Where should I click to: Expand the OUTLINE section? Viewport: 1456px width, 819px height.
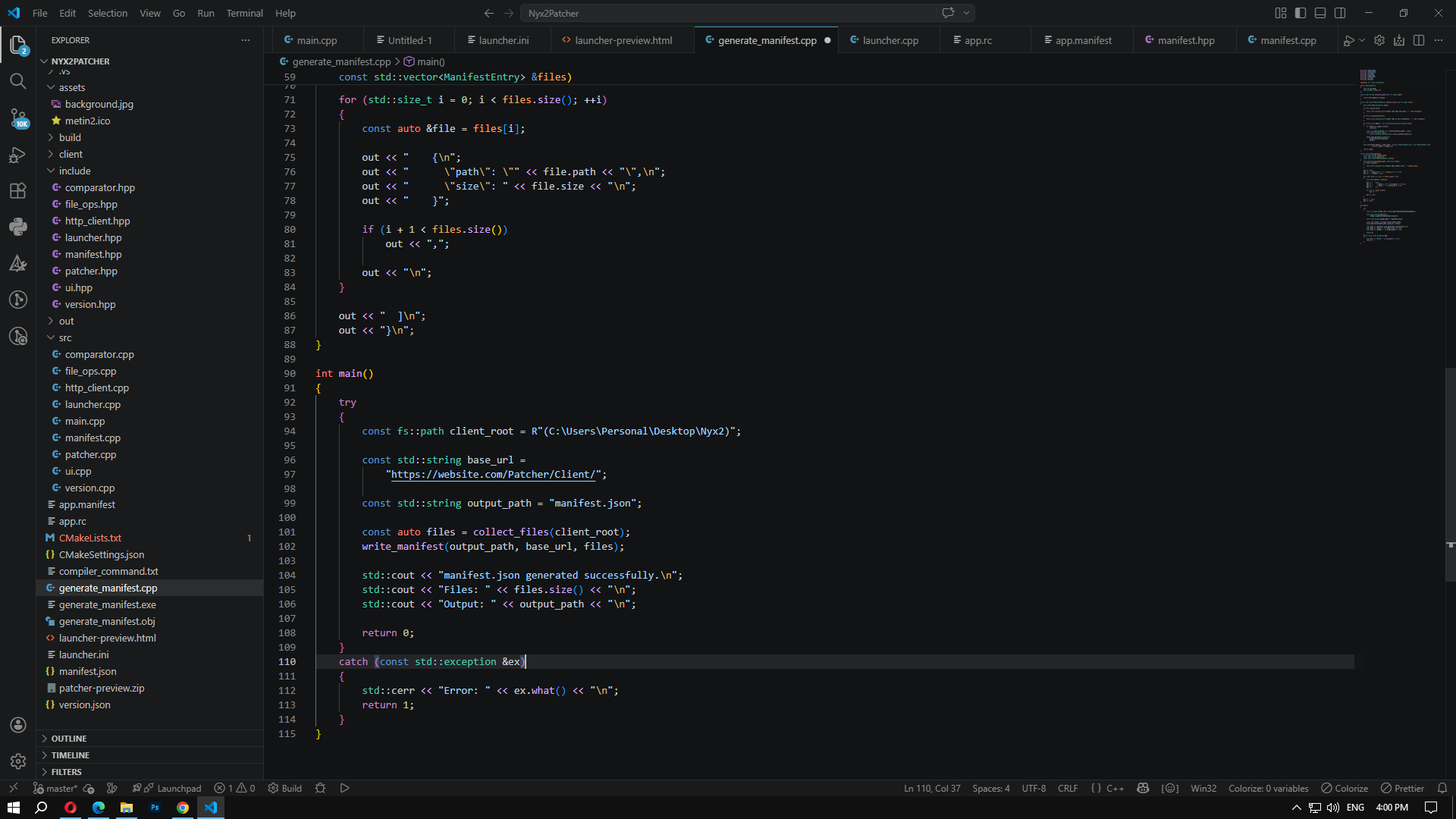tap(68, 738)
